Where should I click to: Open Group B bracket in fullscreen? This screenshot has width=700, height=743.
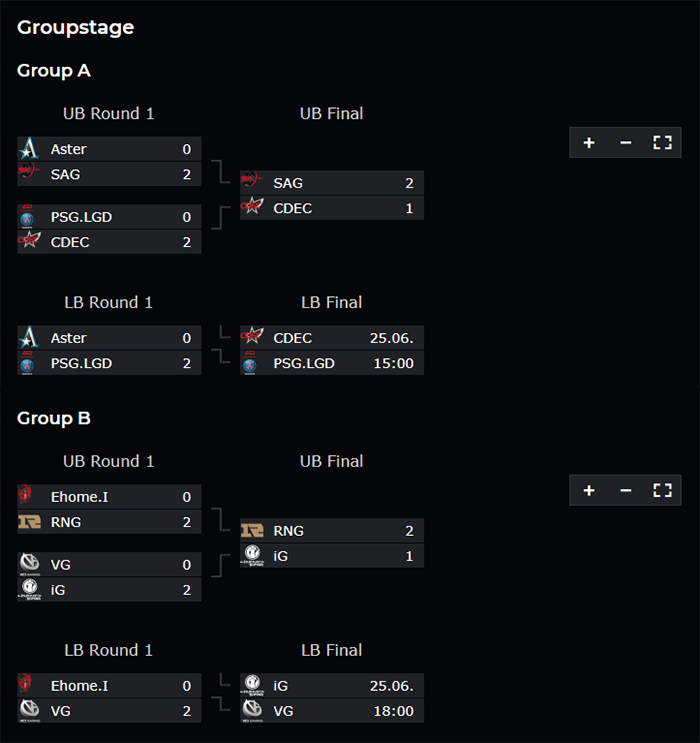click(662, 490)
